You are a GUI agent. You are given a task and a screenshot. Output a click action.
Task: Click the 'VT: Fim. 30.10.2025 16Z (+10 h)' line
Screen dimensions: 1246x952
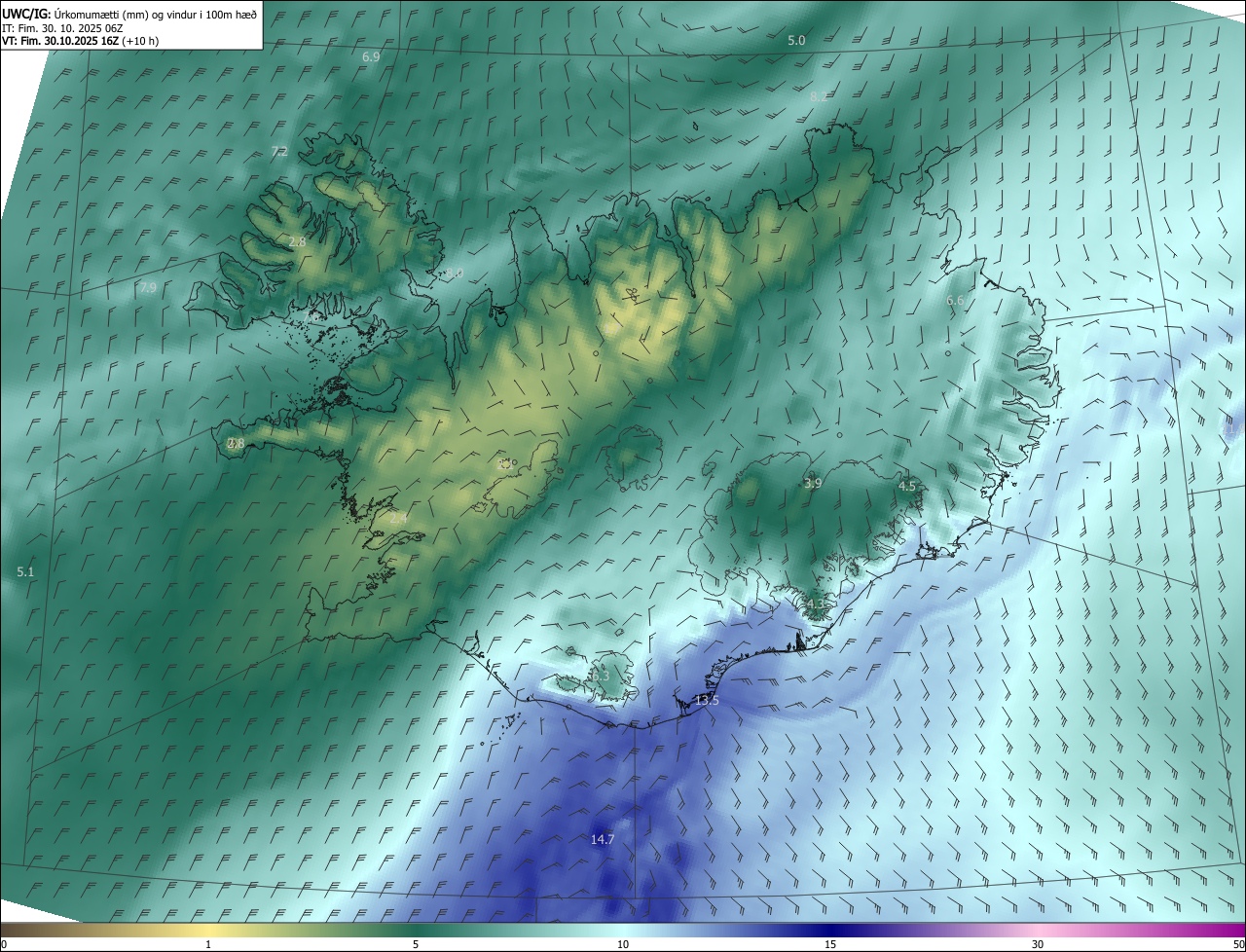81,41
